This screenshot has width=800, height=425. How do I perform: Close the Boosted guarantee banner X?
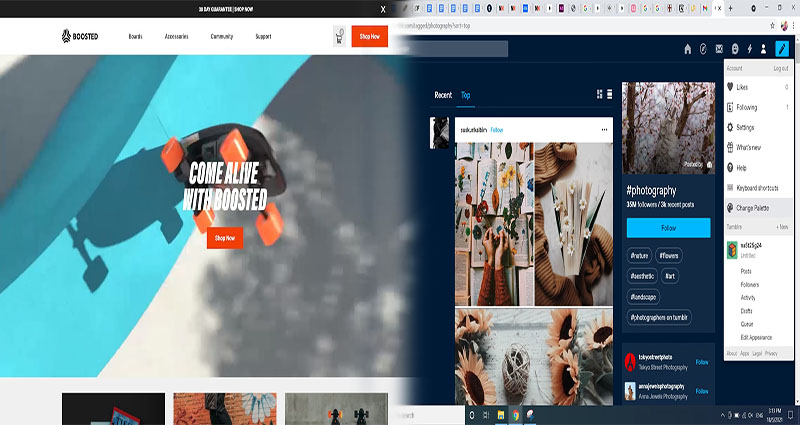[x=383, y=9]
